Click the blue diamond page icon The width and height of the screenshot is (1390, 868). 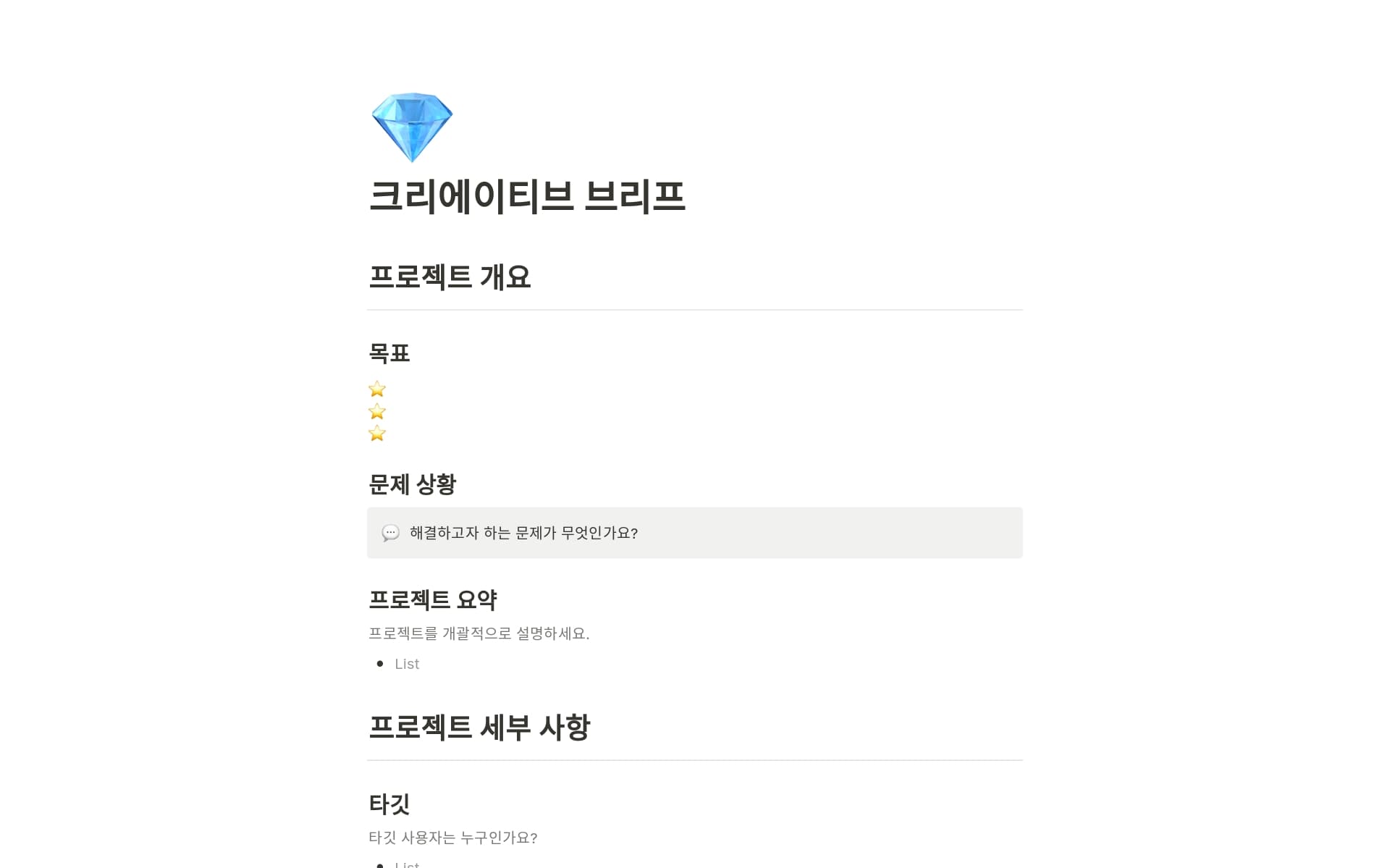[412, 127]
